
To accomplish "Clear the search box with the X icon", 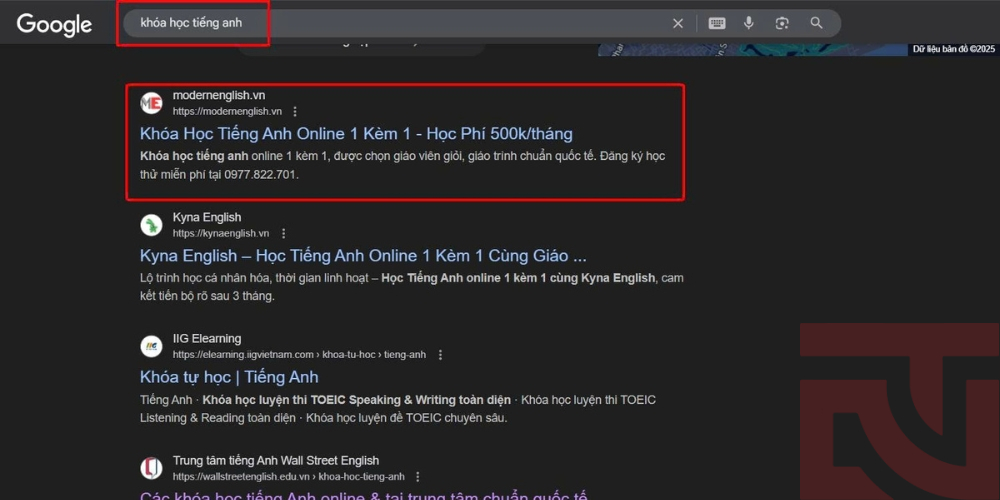I will (x=678, y=24).
